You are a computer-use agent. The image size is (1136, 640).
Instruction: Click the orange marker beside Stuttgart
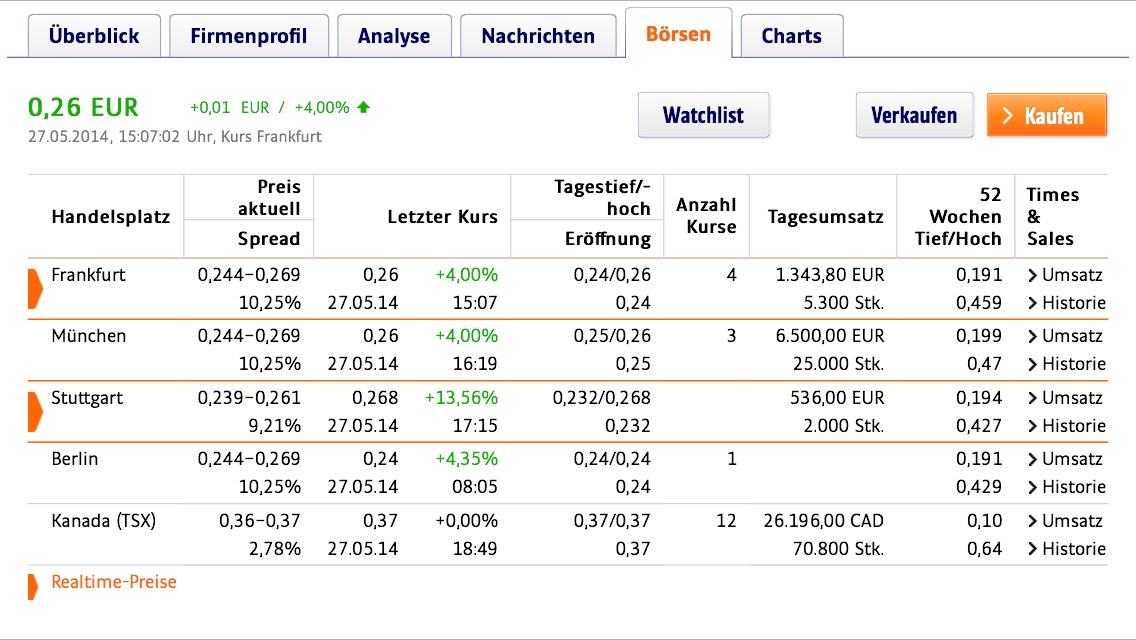[x=35, y=411]
